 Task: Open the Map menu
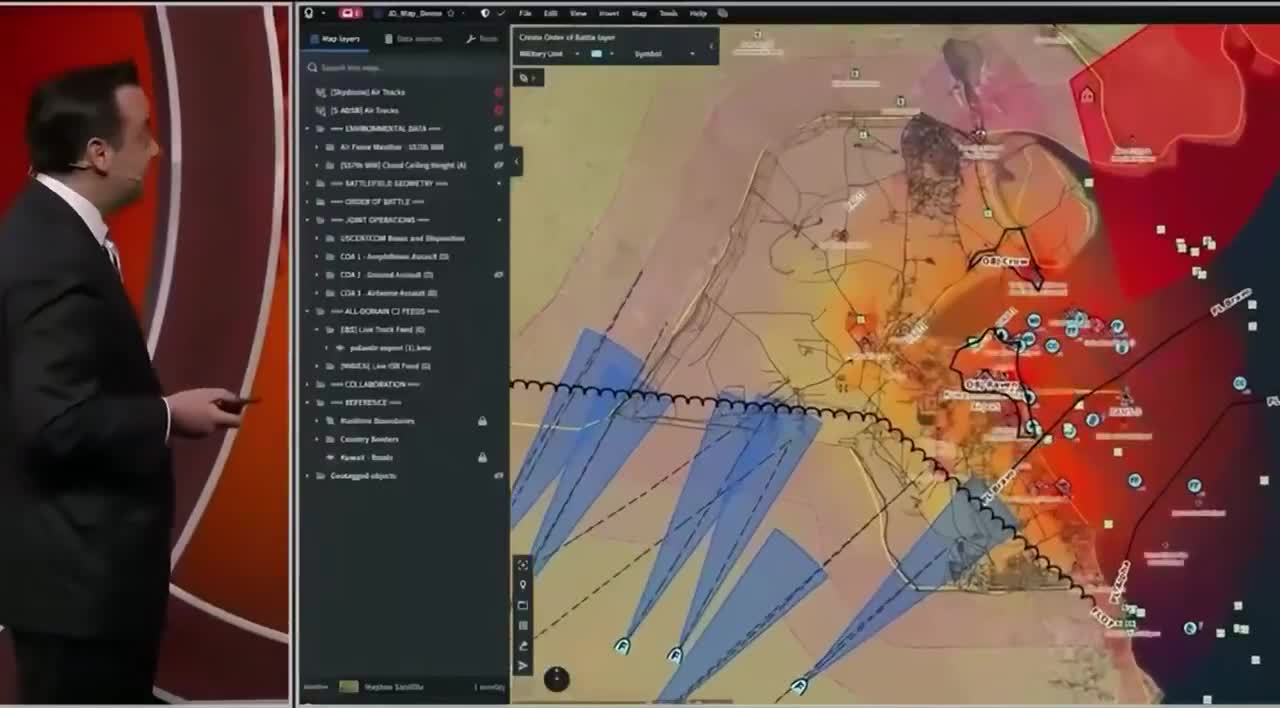pos(639,13)
